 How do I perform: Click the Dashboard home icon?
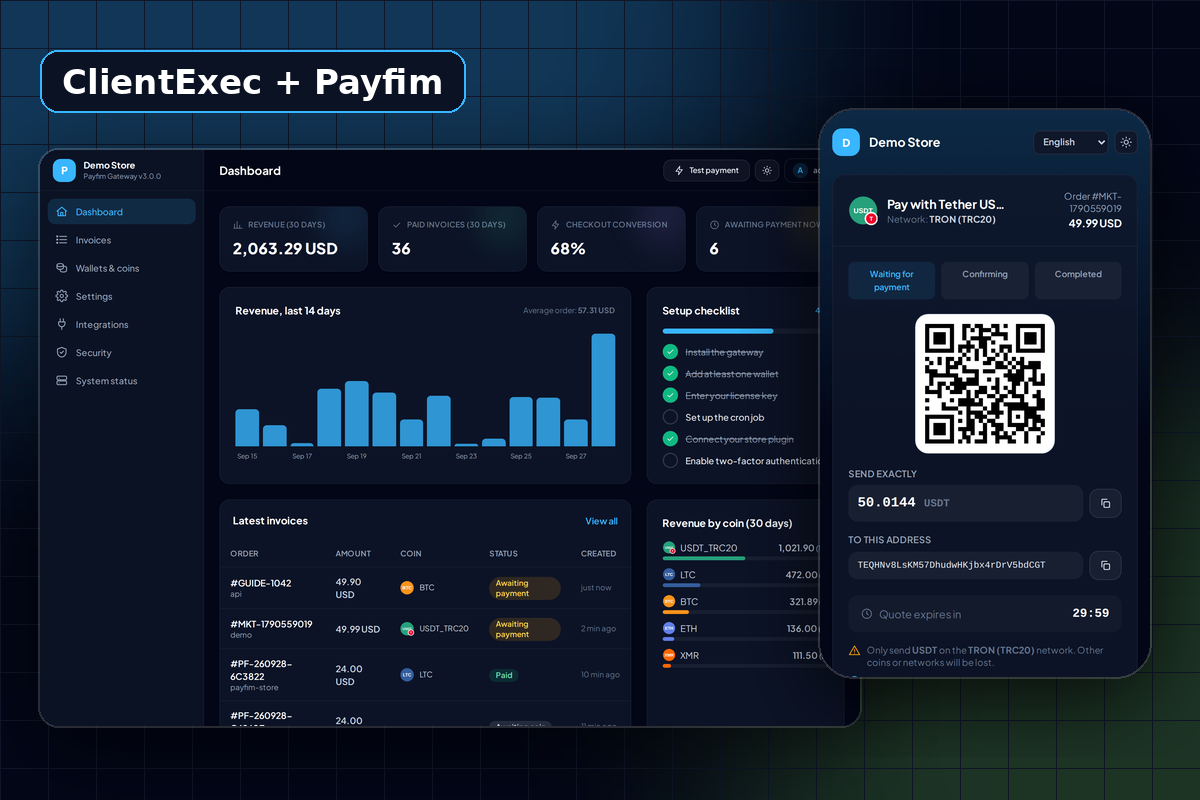tap(62, 212)
